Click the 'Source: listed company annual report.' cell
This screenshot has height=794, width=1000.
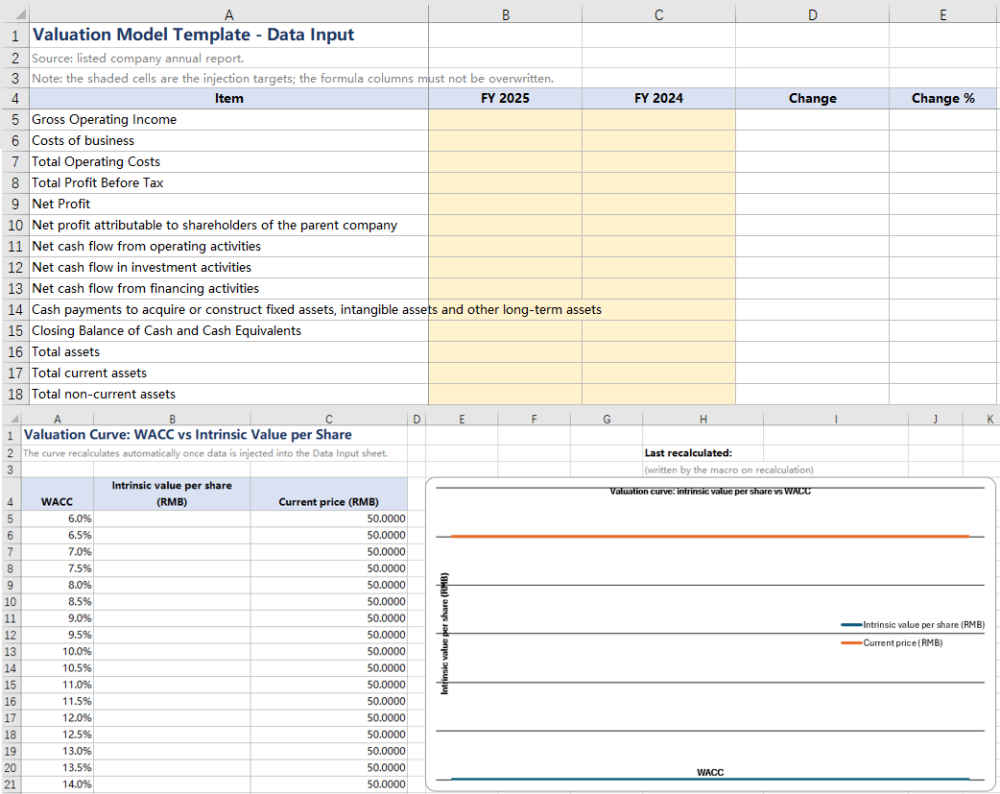pyautogui.click(x=228, y=58)
